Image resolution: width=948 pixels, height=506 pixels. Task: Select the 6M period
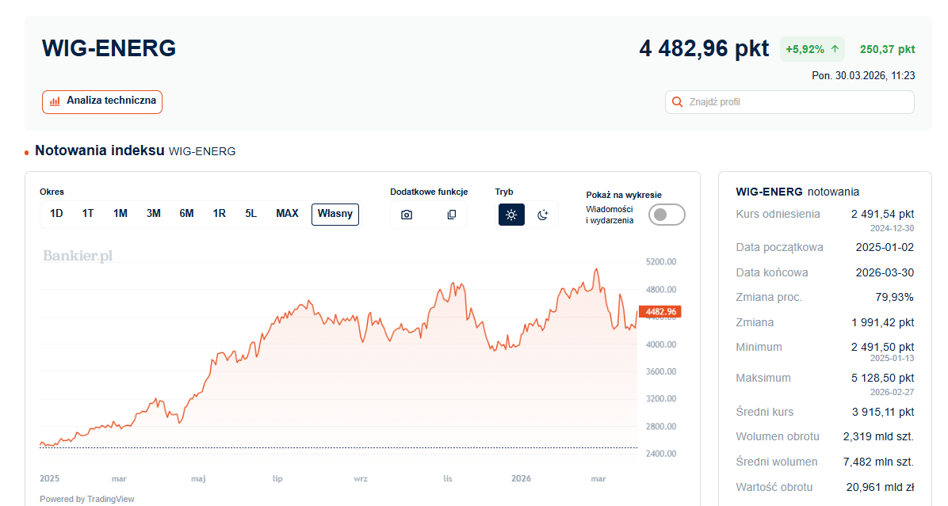point(186,213)
